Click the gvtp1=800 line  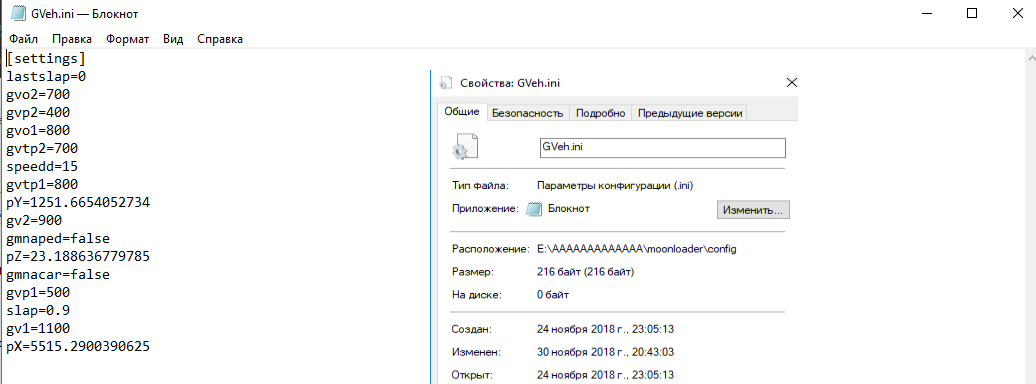pos(42,184)
